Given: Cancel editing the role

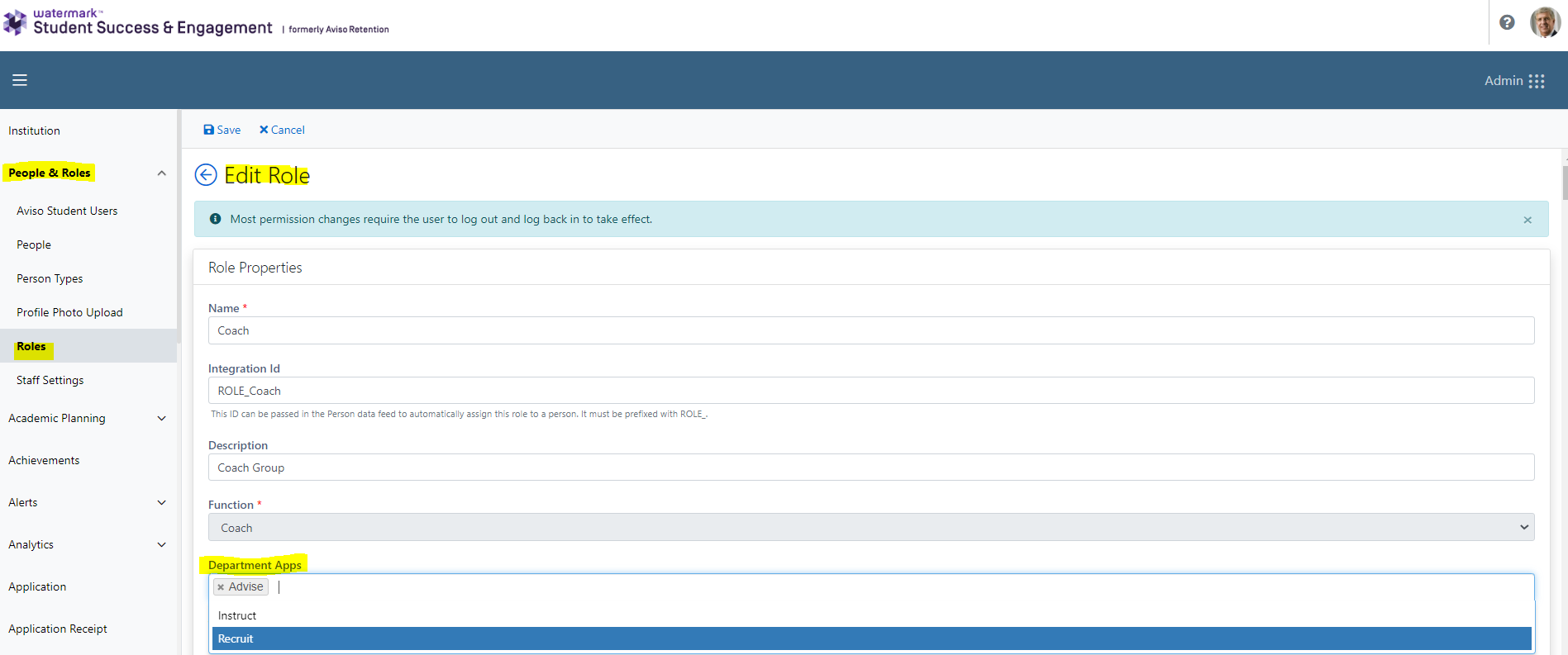Looking at the screenshot, I should click(x=282, y=130).
